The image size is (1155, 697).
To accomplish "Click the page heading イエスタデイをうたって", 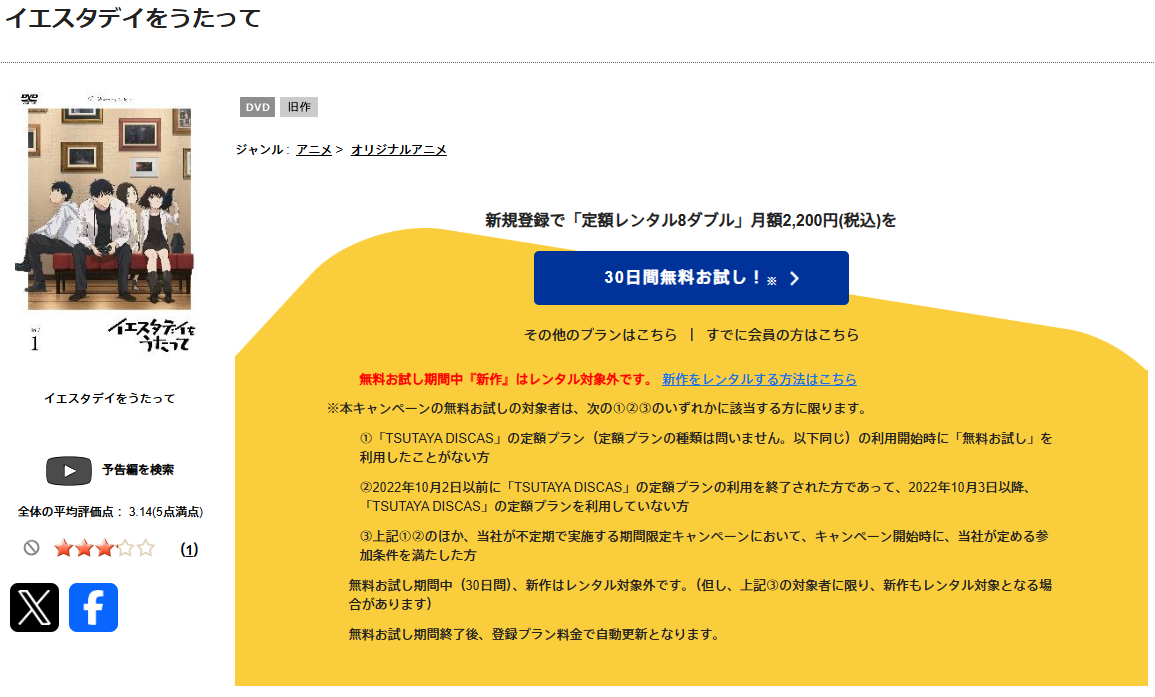I will pyautogui.click(x=133, y=18).
